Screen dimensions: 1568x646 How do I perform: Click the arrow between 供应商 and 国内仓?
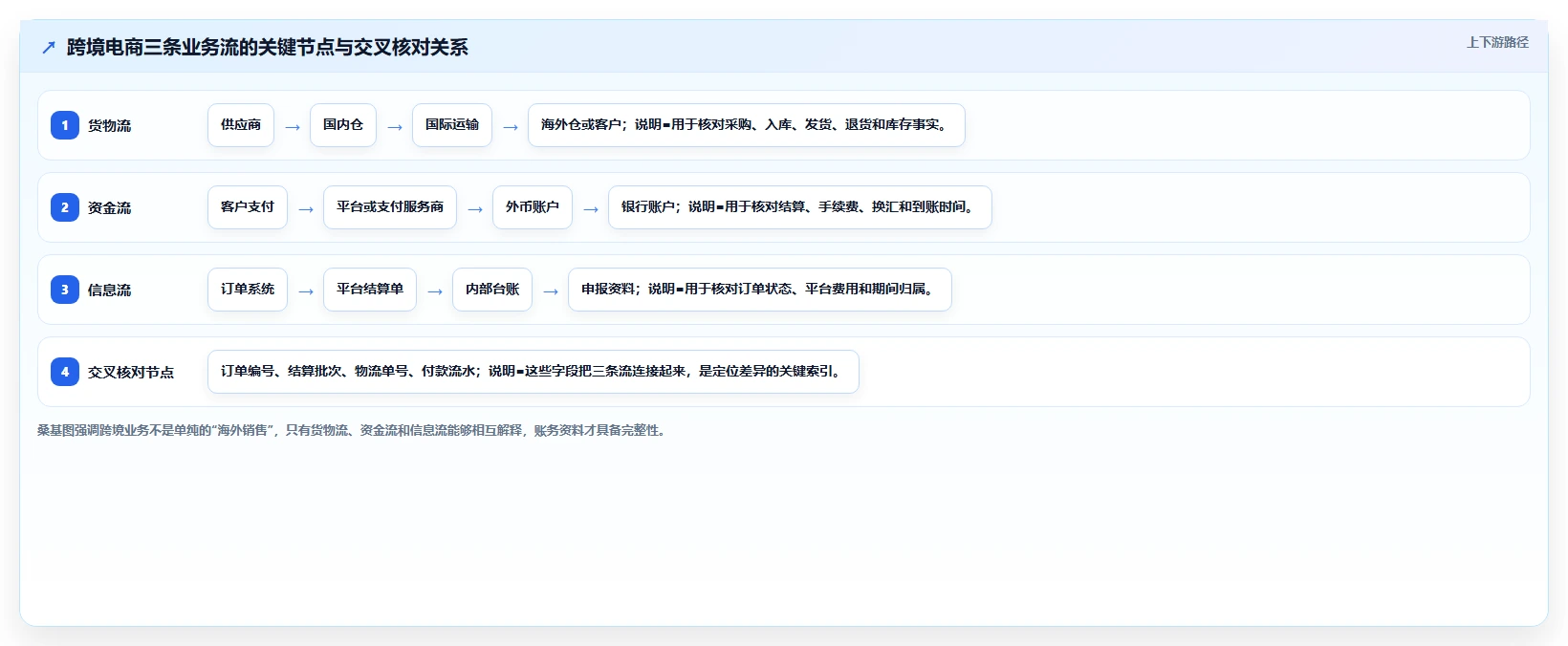click(x=293, y=127)
